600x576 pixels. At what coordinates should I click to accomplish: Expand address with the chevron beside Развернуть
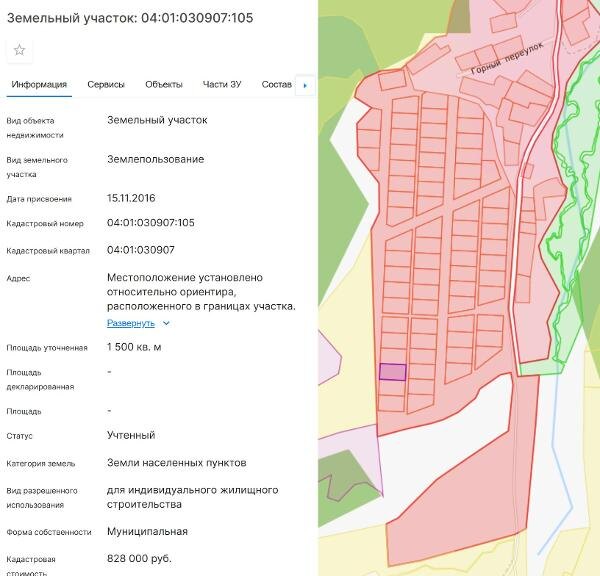(x=166, y=323)
